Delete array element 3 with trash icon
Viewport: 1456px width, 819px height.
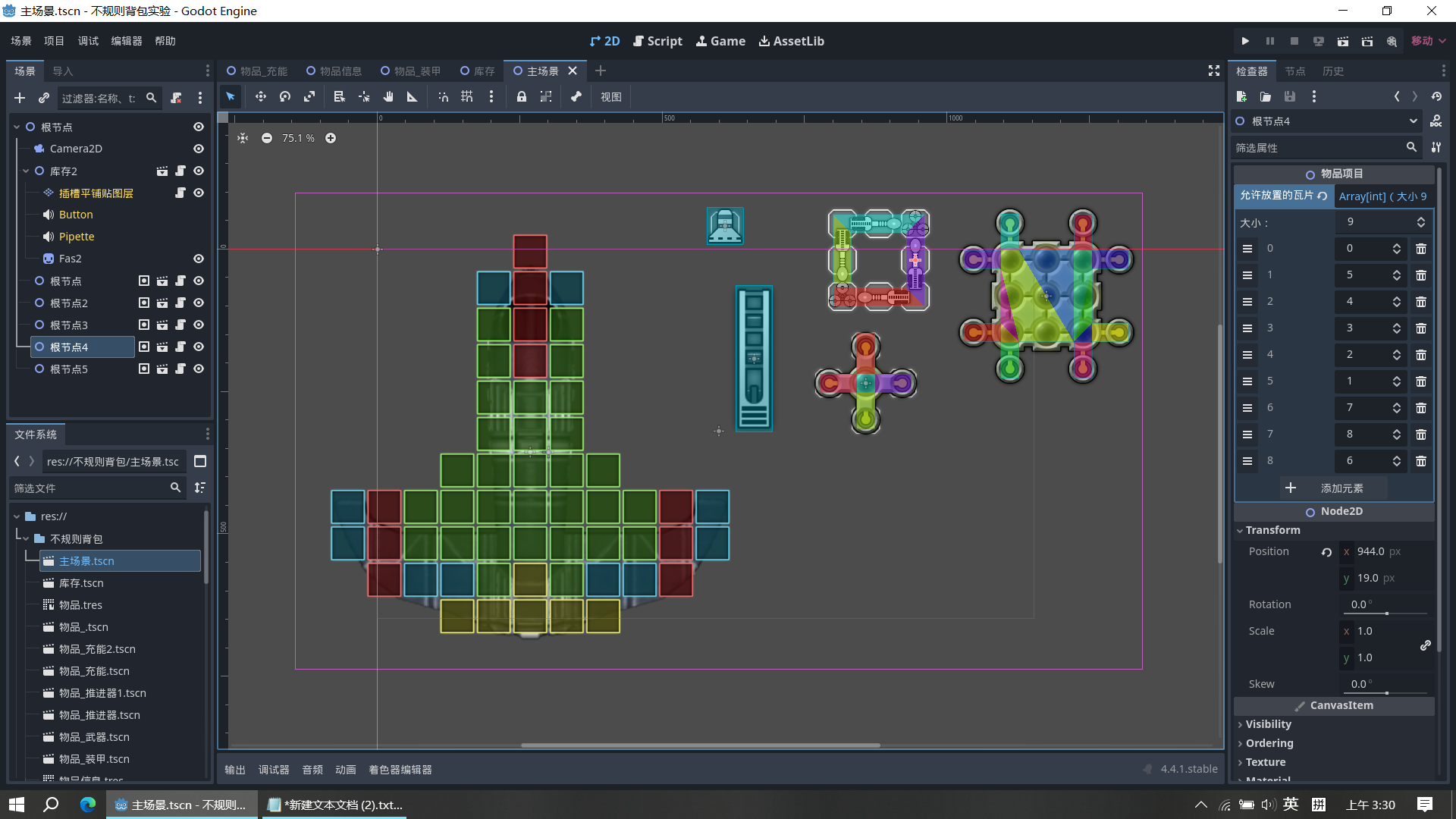click(x=1421, y=328)
